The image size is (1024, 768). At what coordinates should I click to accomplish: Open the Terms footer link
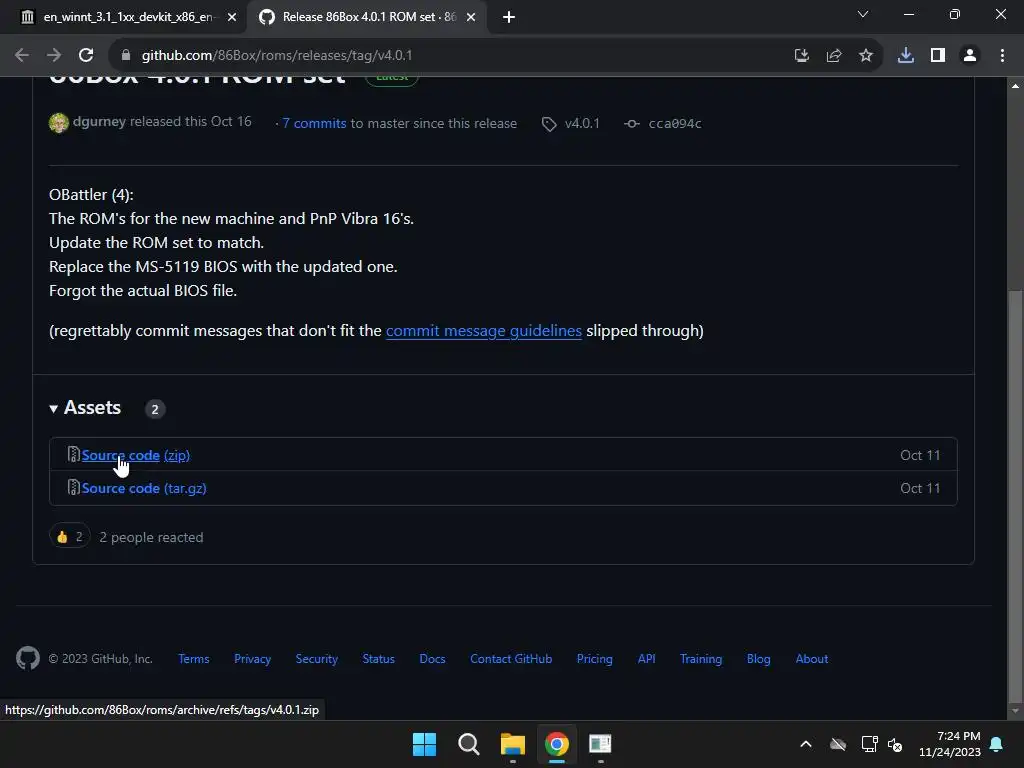194,659
